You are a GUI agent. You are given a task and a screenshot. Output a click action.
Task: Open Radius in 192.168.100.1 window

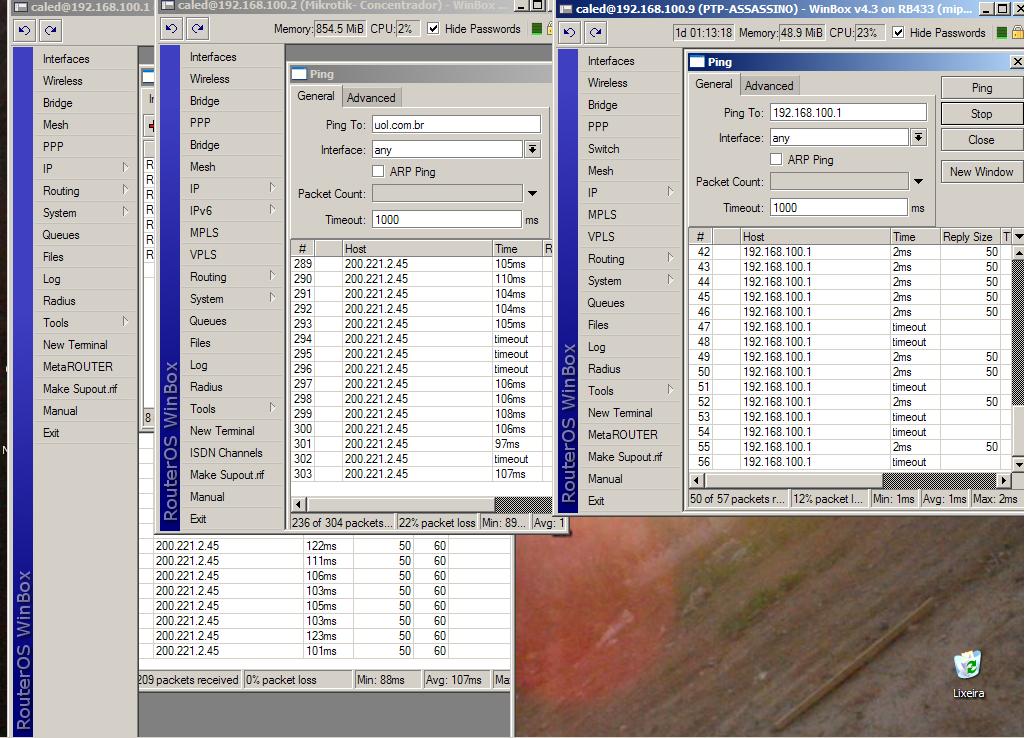coord(59,301)
